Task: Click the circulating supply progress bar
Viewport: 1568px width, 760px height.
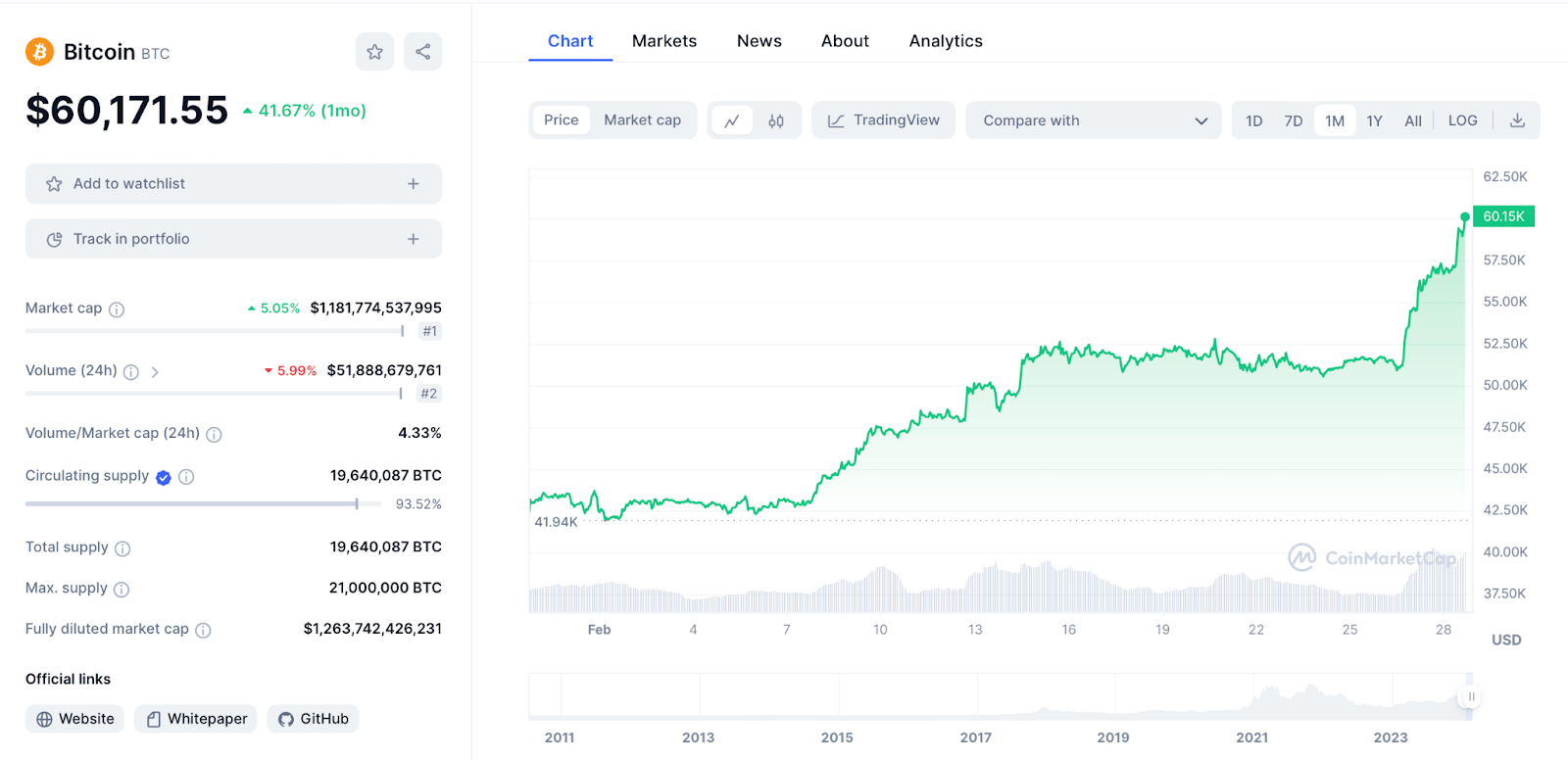Action: (x=203, y=503)
